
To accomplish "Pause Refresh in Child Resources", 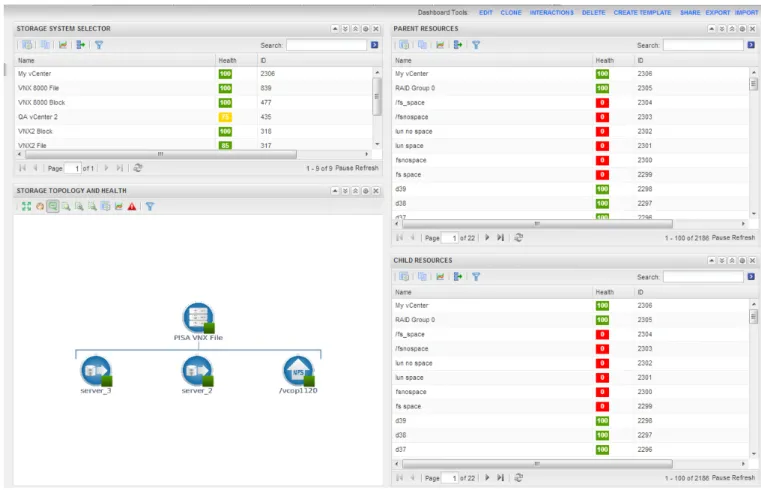I will tap(733, 478).
